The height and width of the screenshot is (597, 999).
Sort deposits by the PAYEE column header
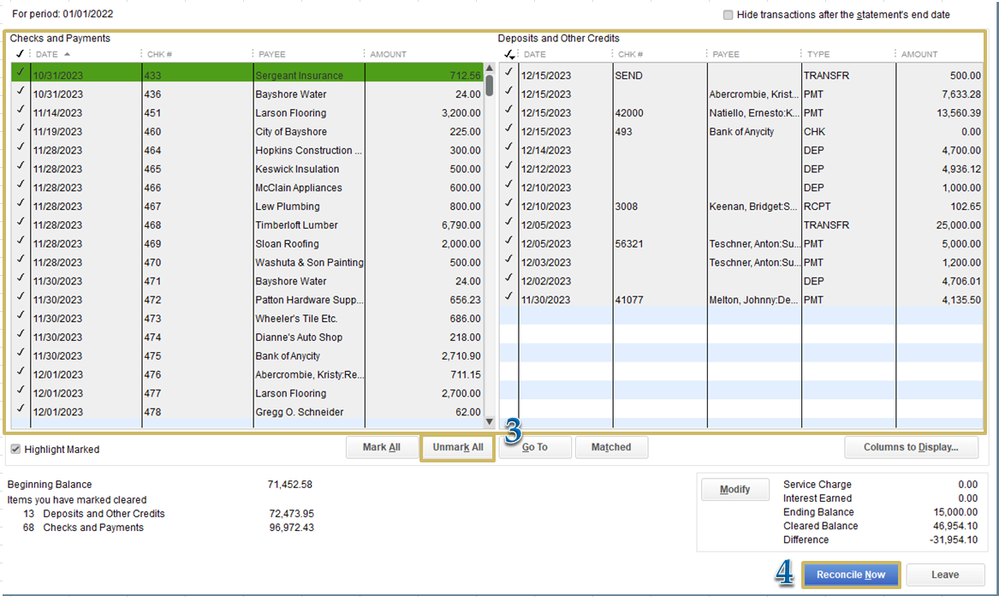click(x=726, y=54)
